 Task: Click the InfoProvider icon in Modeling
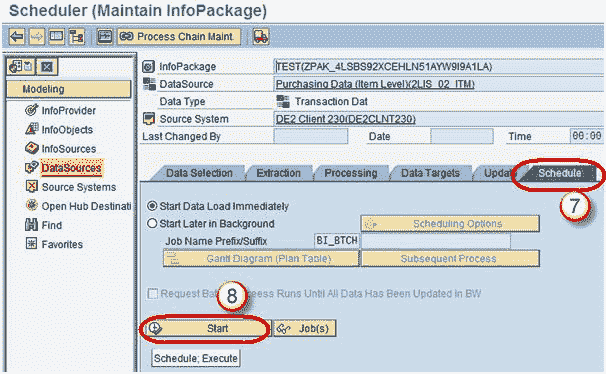point(31,110)
